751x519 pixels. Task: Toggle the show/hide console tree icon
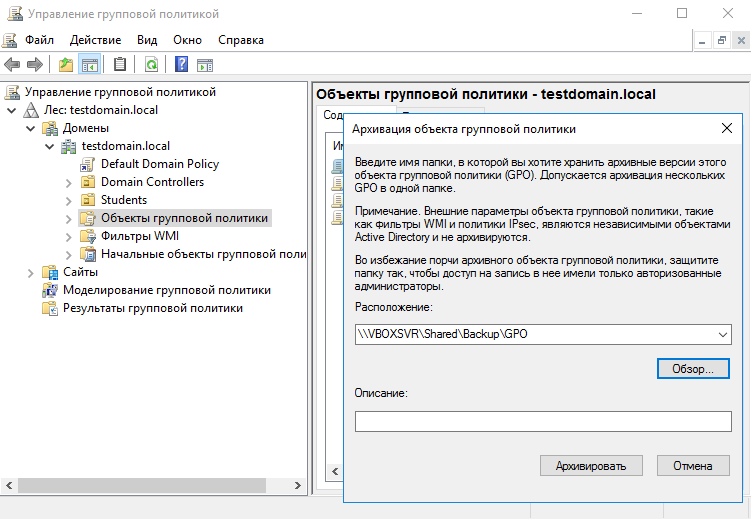[90, 65]
